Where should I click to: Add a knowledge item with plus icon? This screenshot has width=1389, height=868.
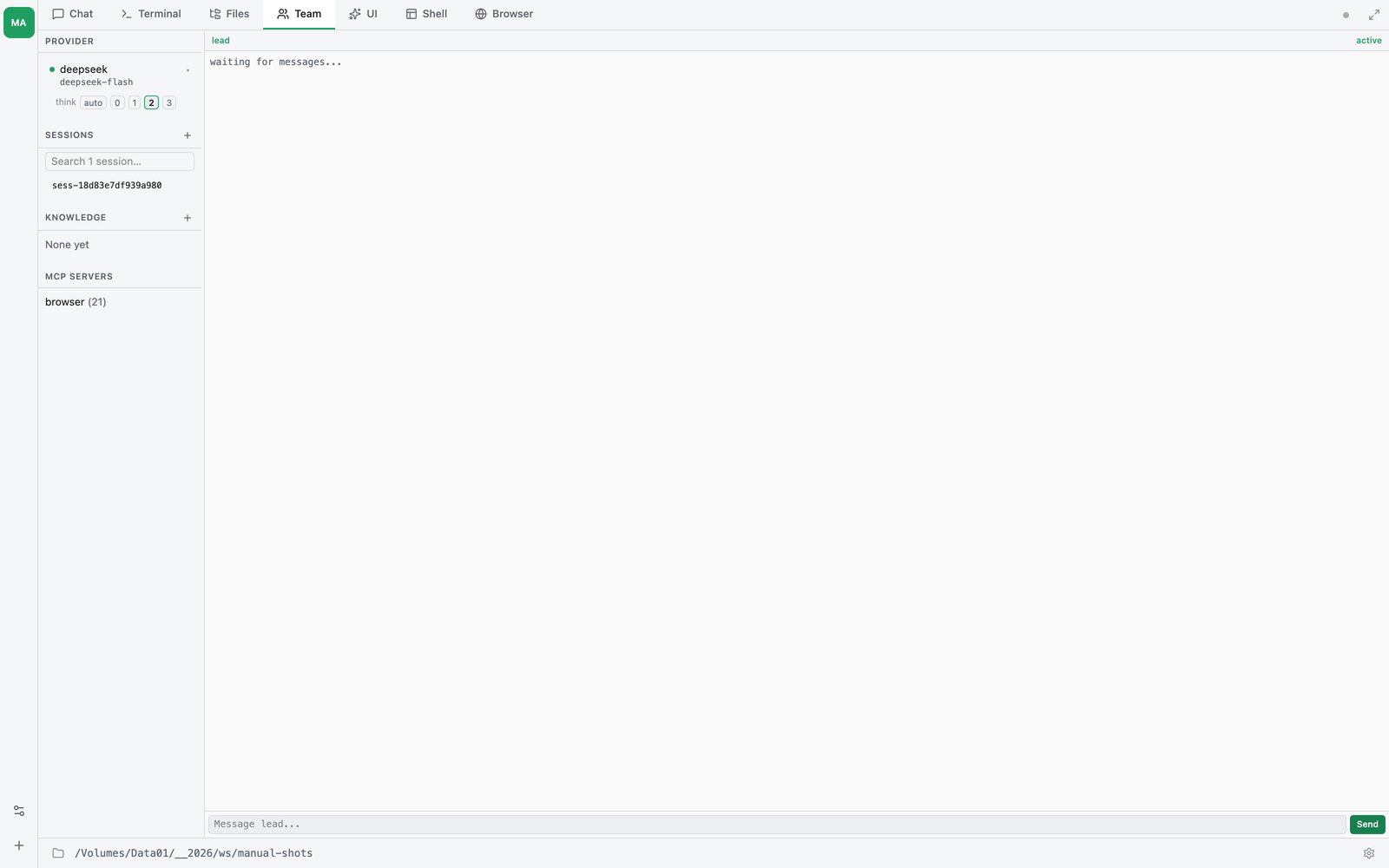coord(188,218)
